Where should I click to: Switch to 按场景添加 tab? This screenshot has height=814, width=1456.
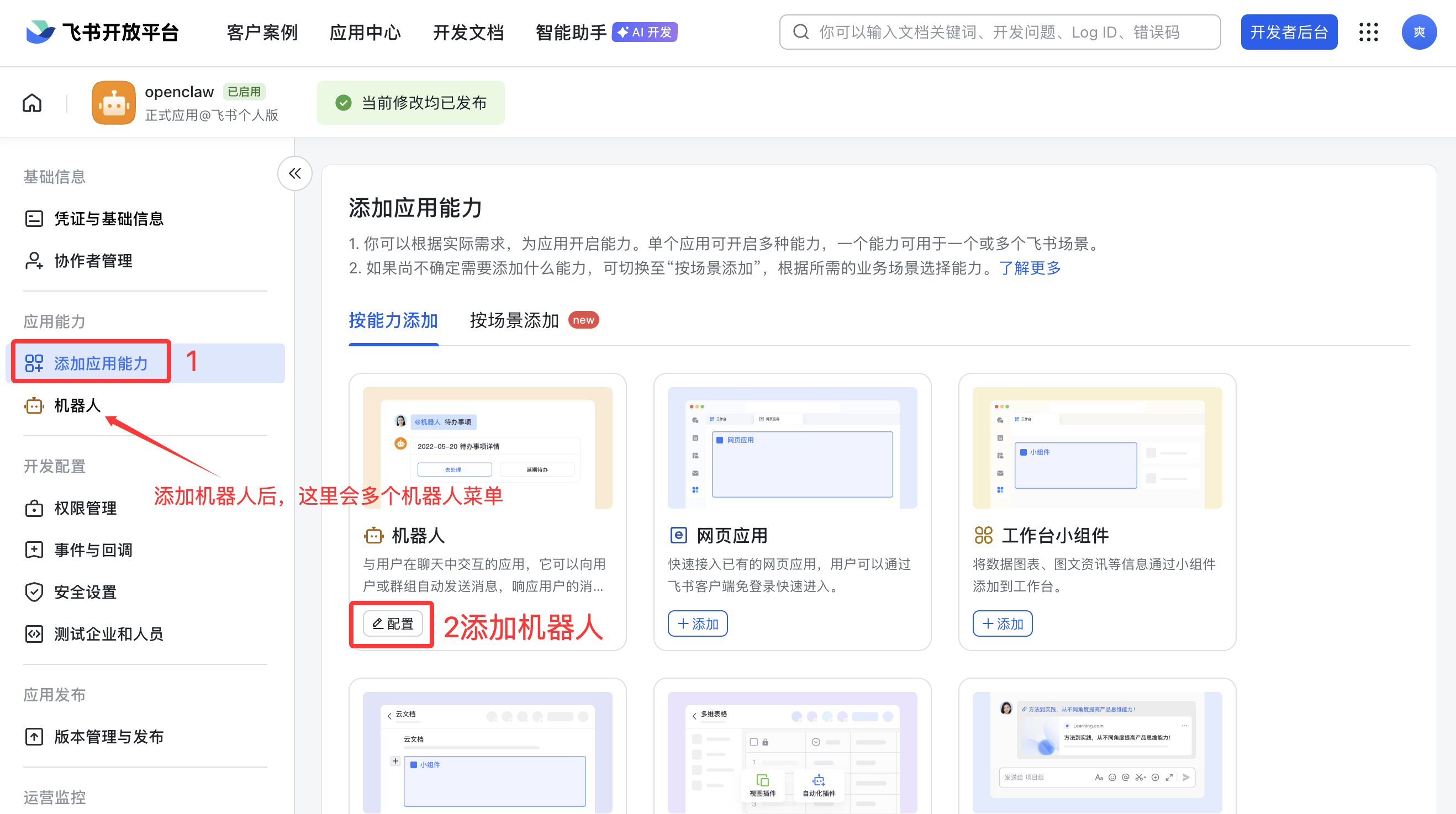click(x=514, y=320)
